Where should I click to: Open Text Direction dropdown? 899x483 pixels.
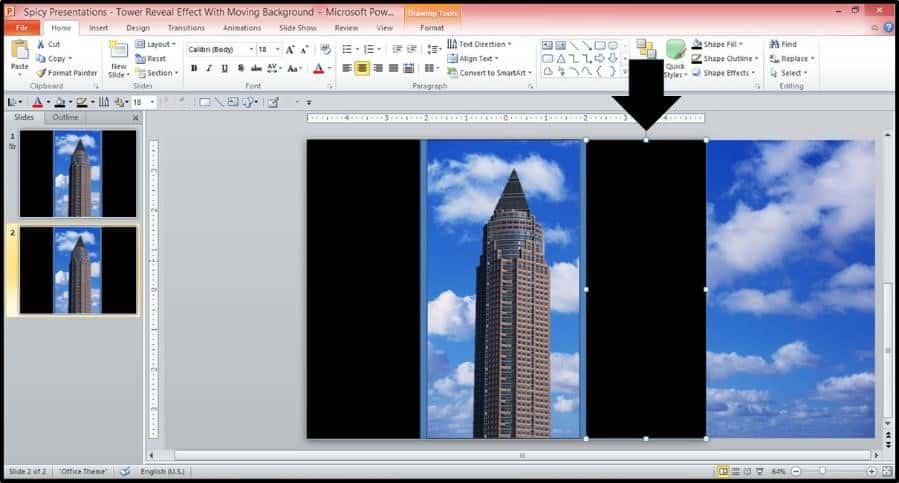click(479, 44)
